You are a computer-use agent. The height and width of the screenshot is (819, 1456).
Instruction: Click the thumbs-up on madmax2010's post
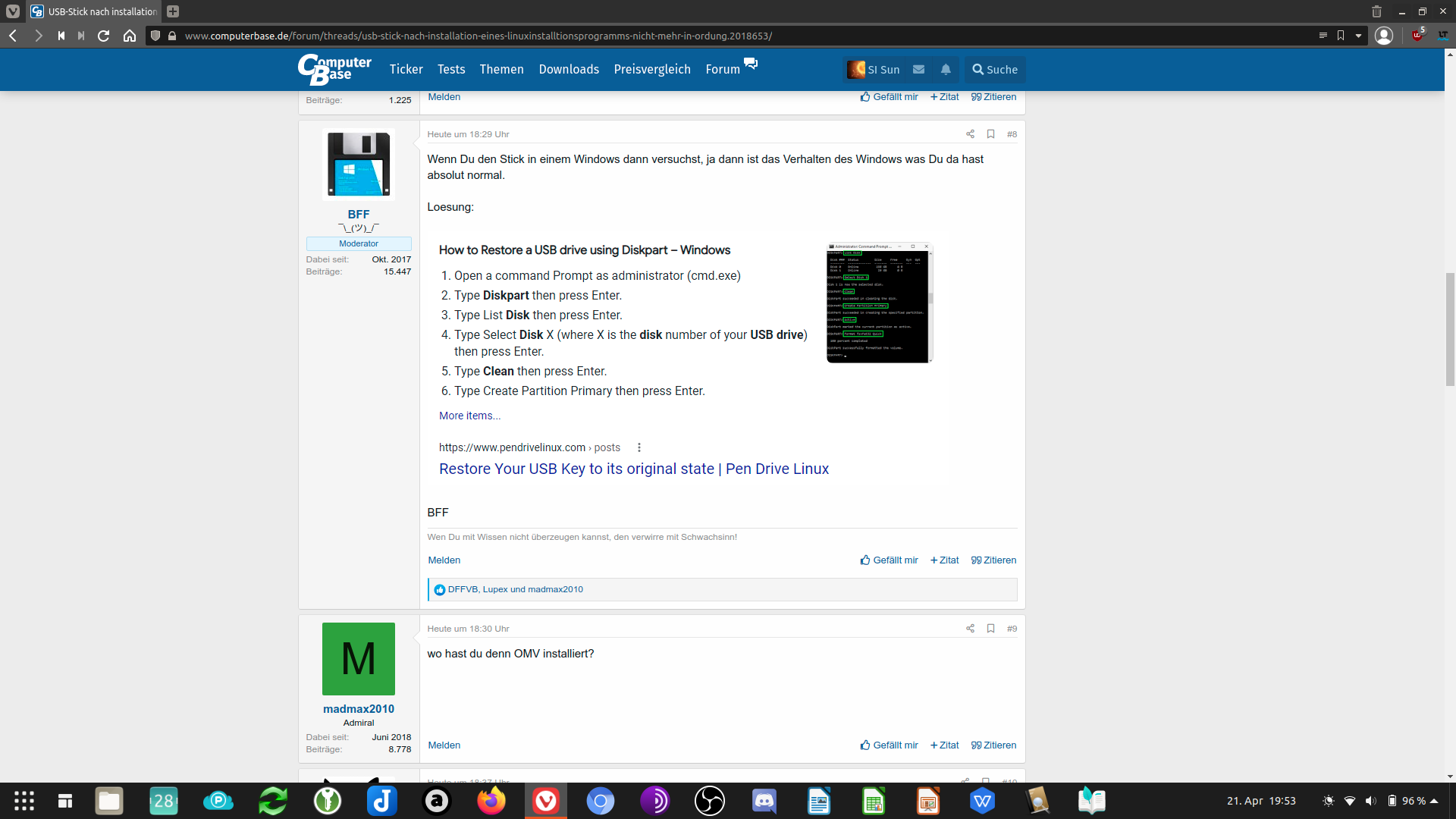pos(888,745)
